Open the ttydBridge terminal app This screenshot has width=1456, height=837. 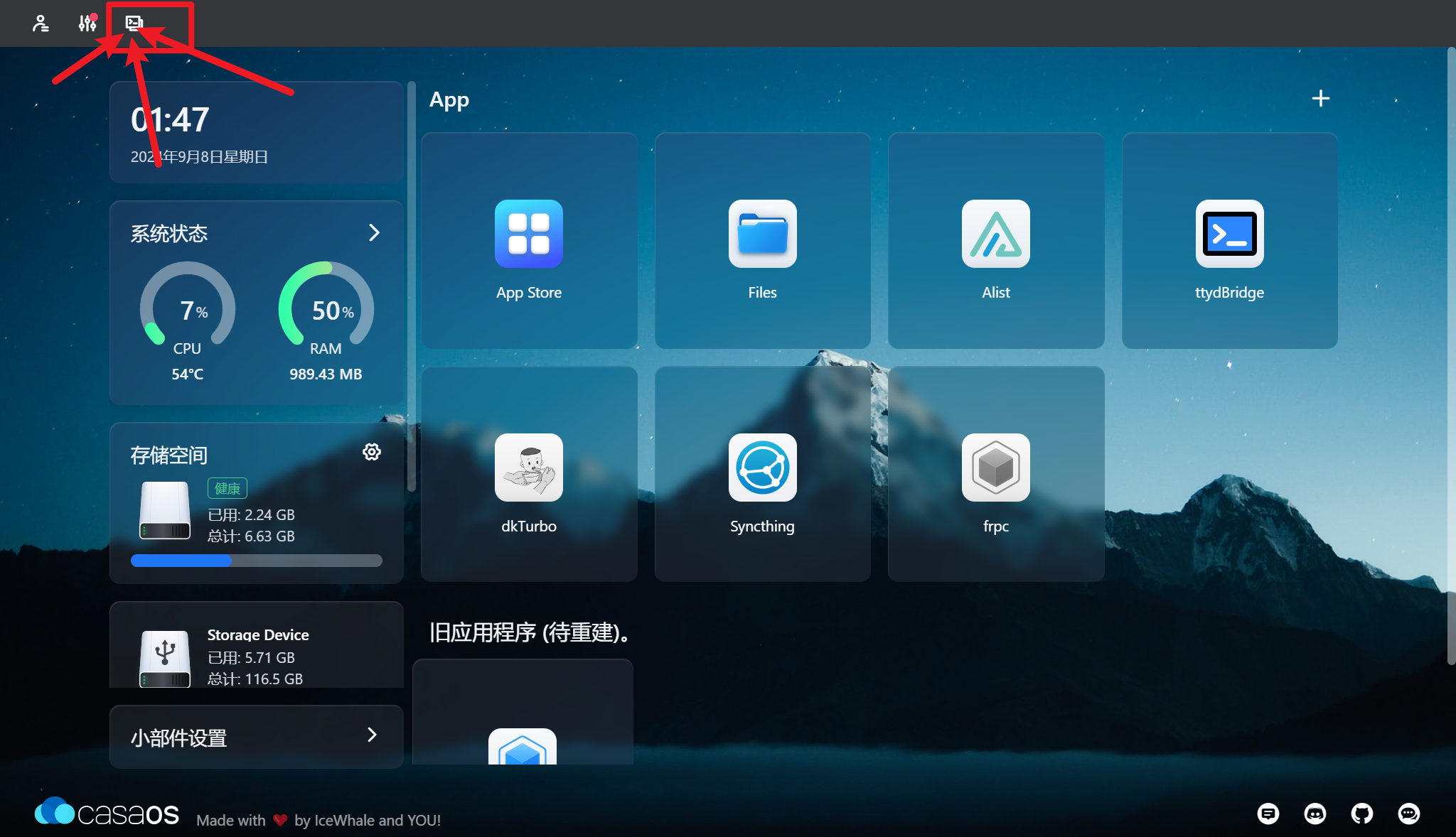pyautogui.click(x=1229, y=234)
